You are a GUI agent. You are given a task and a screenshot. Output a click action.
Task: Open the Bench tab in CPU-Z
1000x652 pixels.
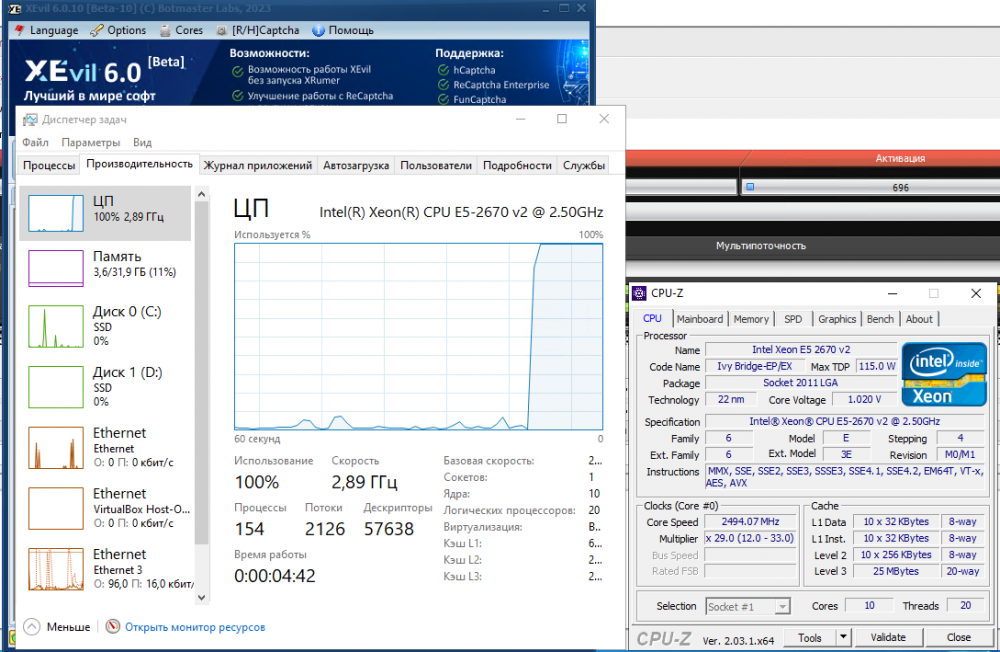(x=880, y=319)
